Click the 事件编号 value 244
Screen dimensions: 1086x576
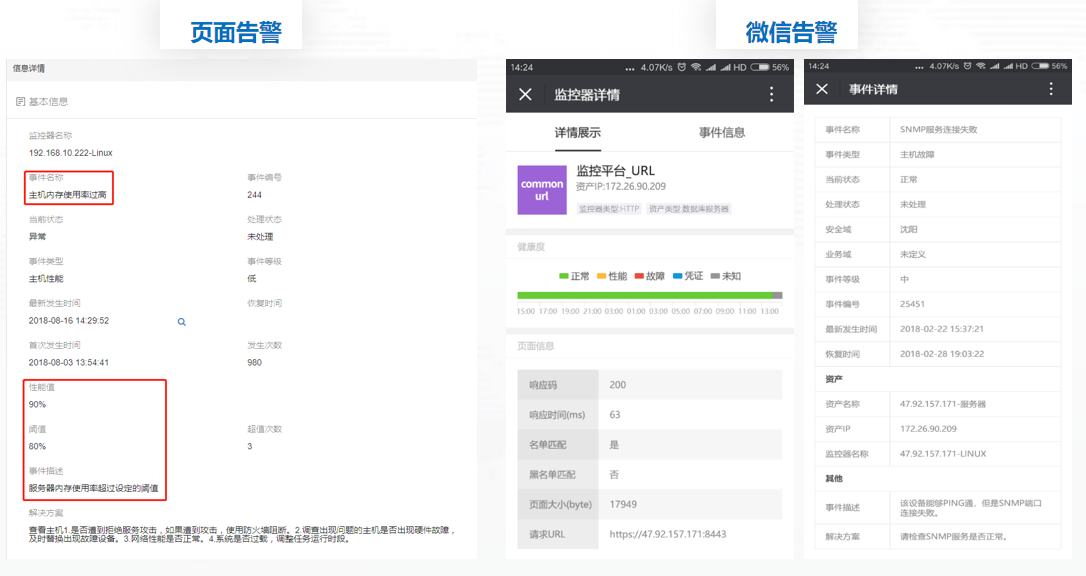click(x=254, y=195)
